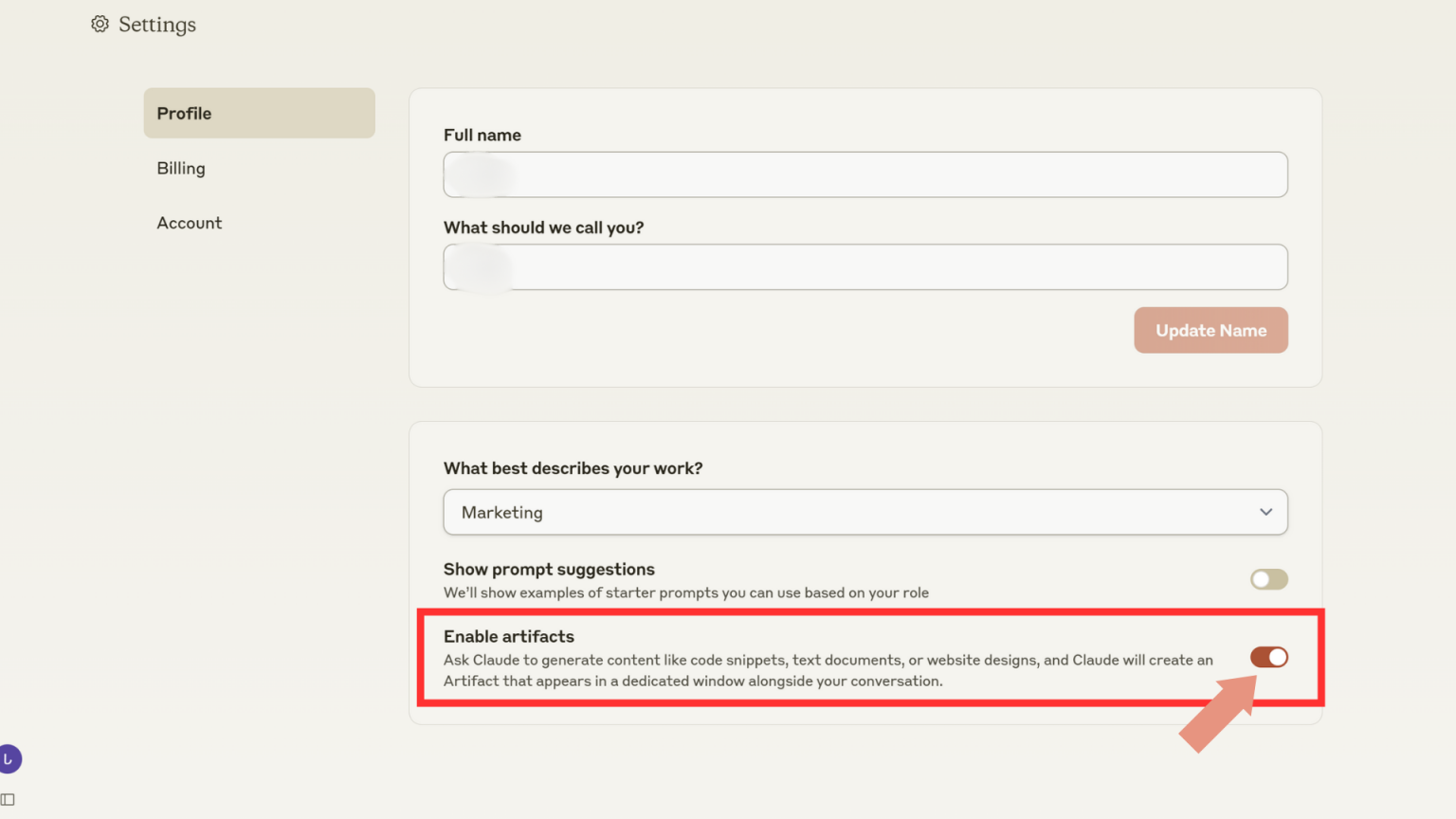Focus the Full name input field
Viewport: 1456px width, 819px height.
[x=864, y=175]
